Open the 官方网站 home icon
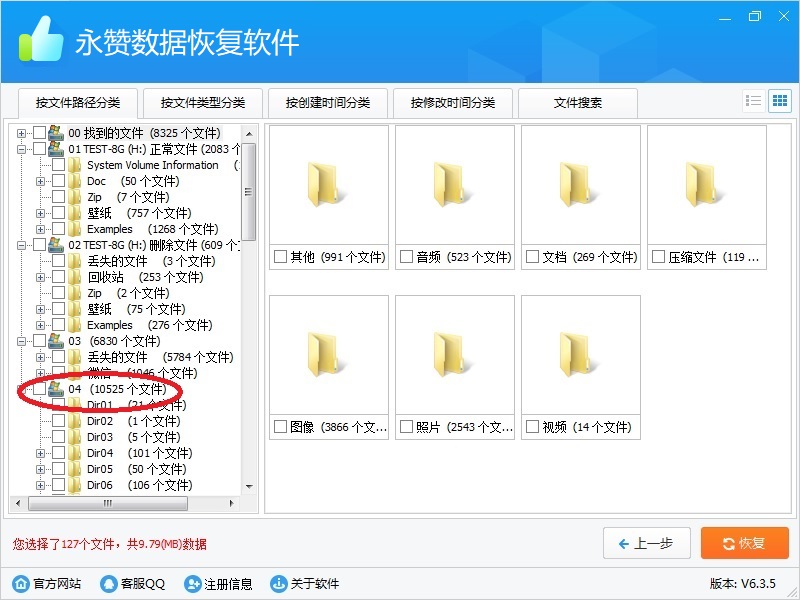 [20, 584]
